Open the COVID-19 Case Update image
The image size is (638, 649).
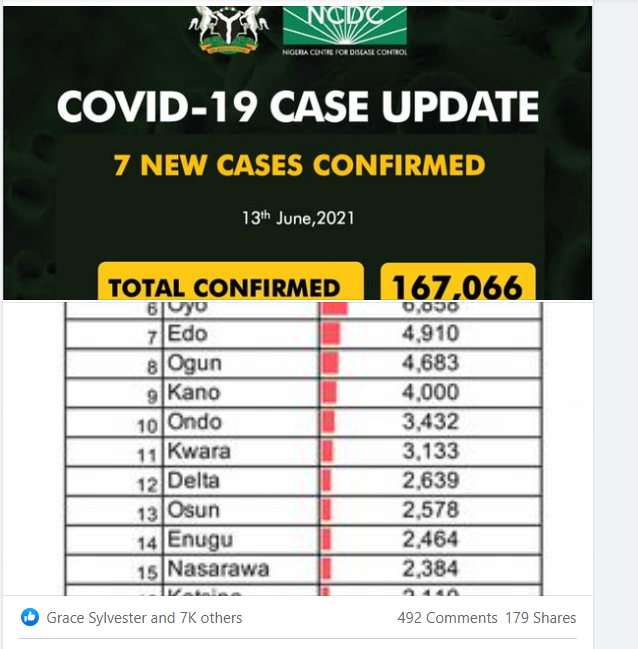coord(297,153)
